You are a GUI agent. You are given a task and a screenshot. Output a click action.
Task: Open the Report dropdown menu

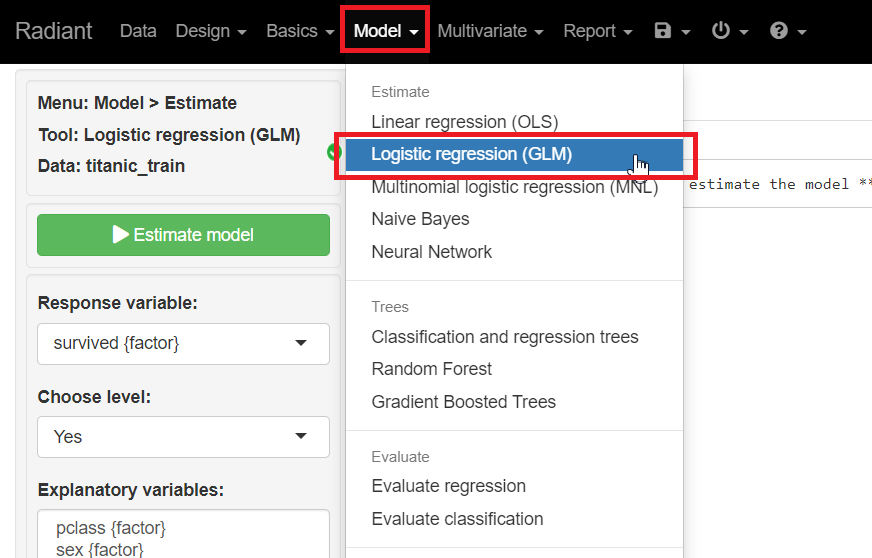(x=597, y=31)
